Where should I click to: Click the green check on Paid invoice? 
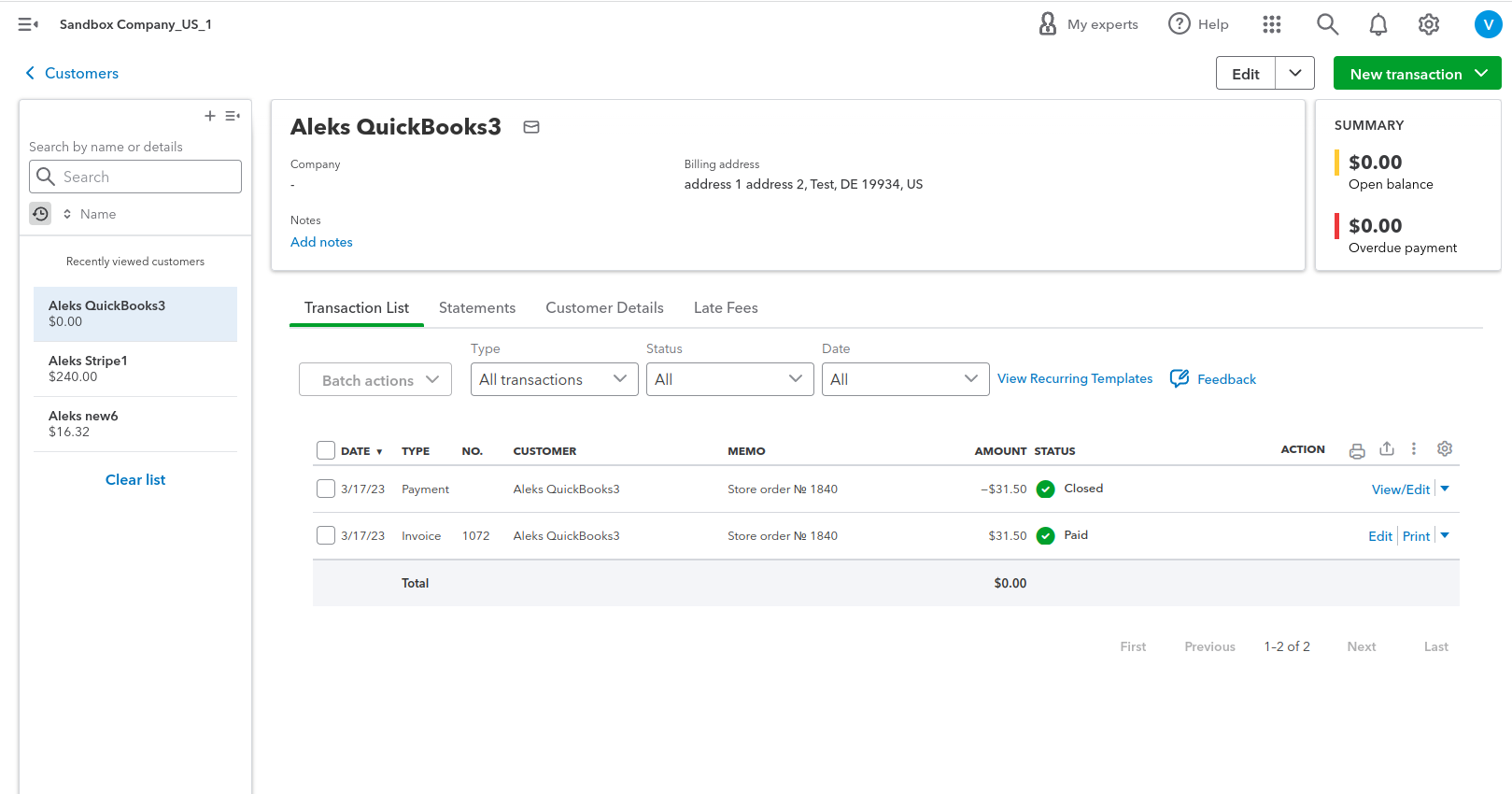tap(1046, 535)
